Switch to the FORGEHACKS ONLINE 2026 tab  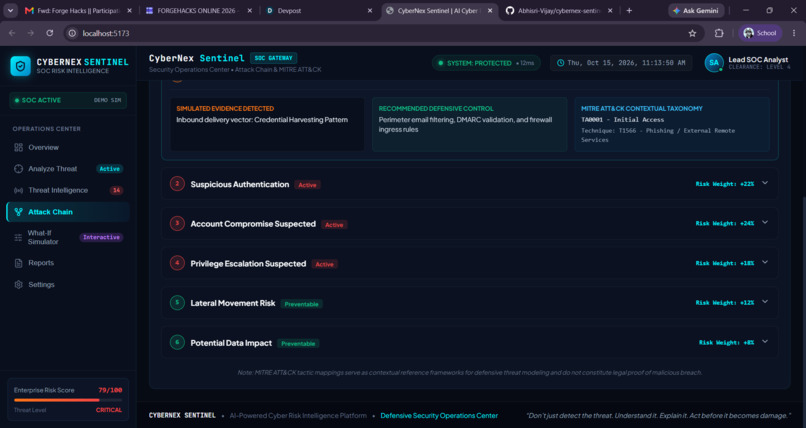tap(198, 11)
